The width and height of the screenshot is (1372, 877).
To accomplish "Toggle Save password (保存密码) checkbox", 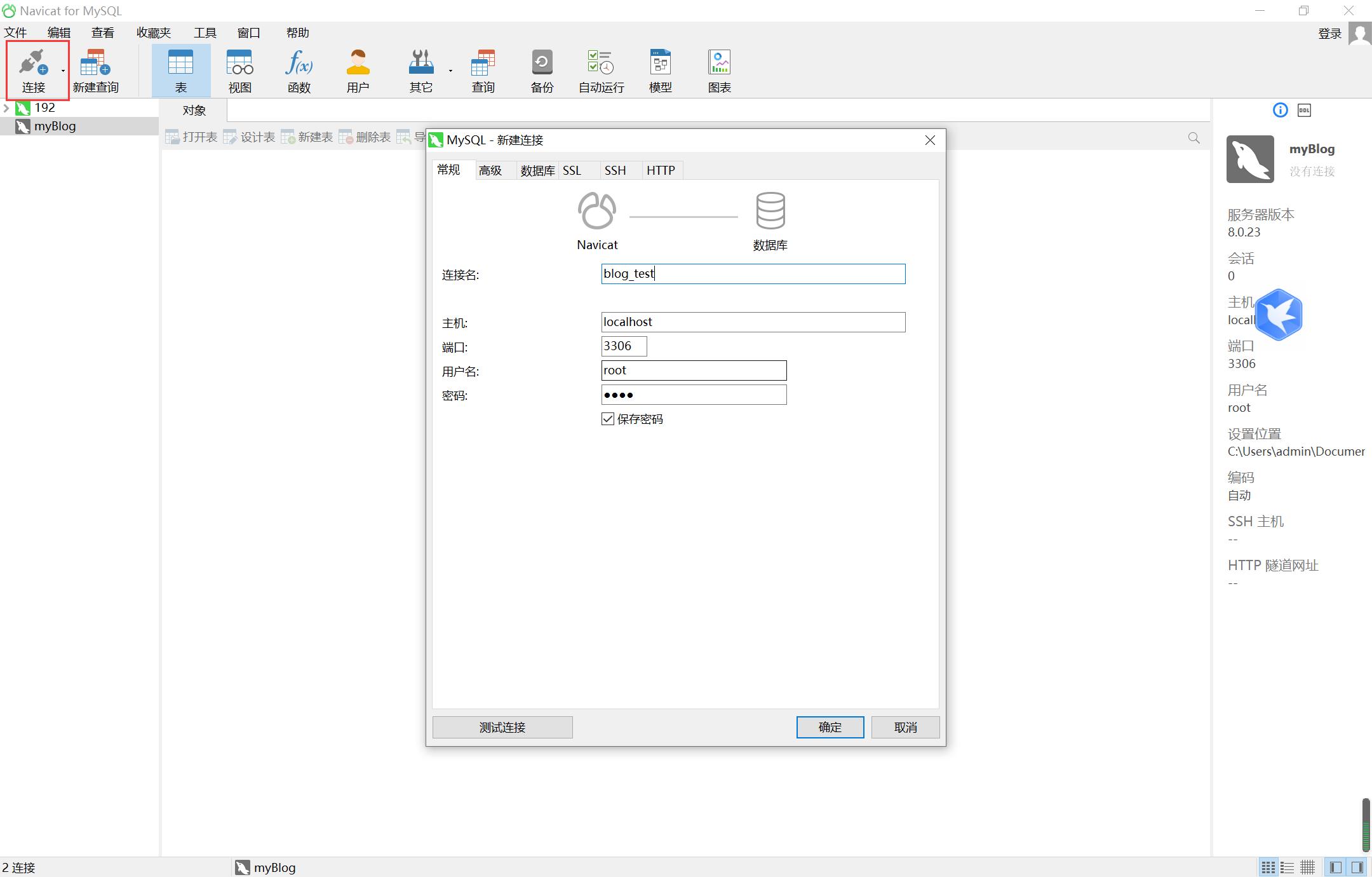I will (x=608, y=419).
